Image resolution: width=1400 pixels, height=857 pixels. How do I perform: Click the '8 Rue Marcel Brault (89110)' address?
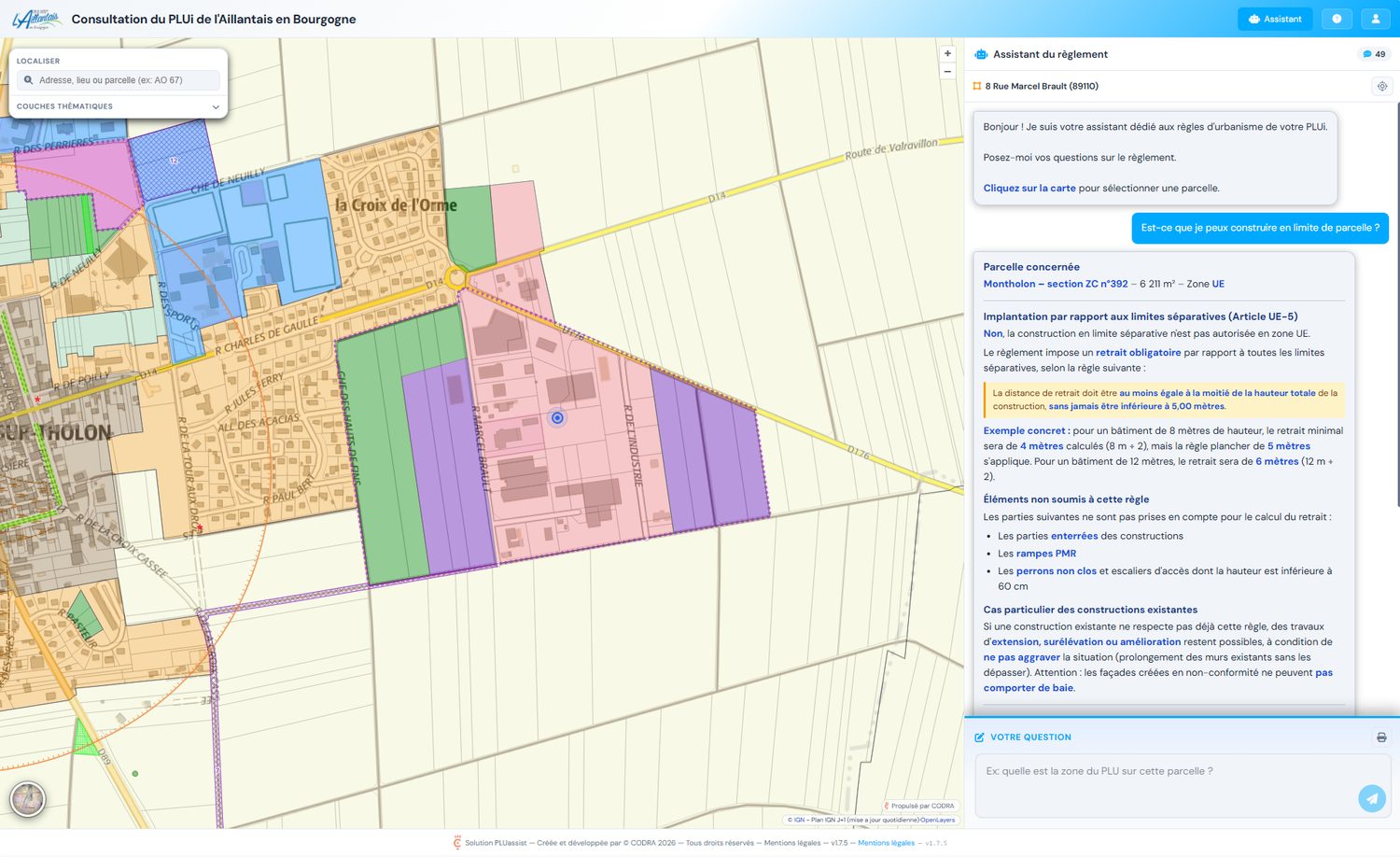pyautogui.click(x=1042, y=86)
